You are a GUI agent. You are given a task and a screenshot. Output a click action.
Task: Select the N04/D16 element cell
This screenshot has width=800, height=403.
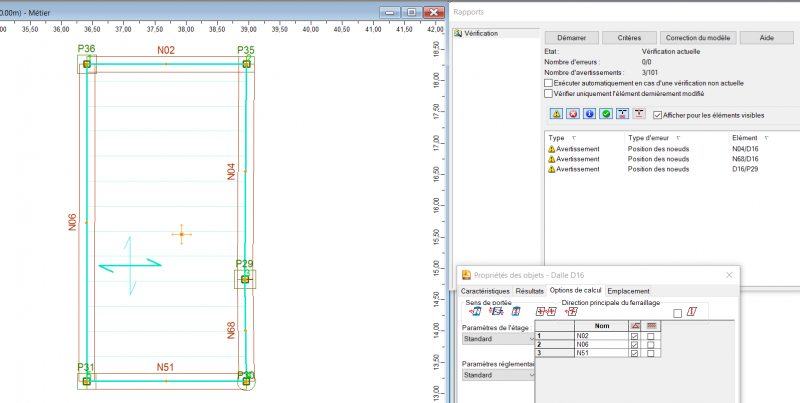[744, 149]
